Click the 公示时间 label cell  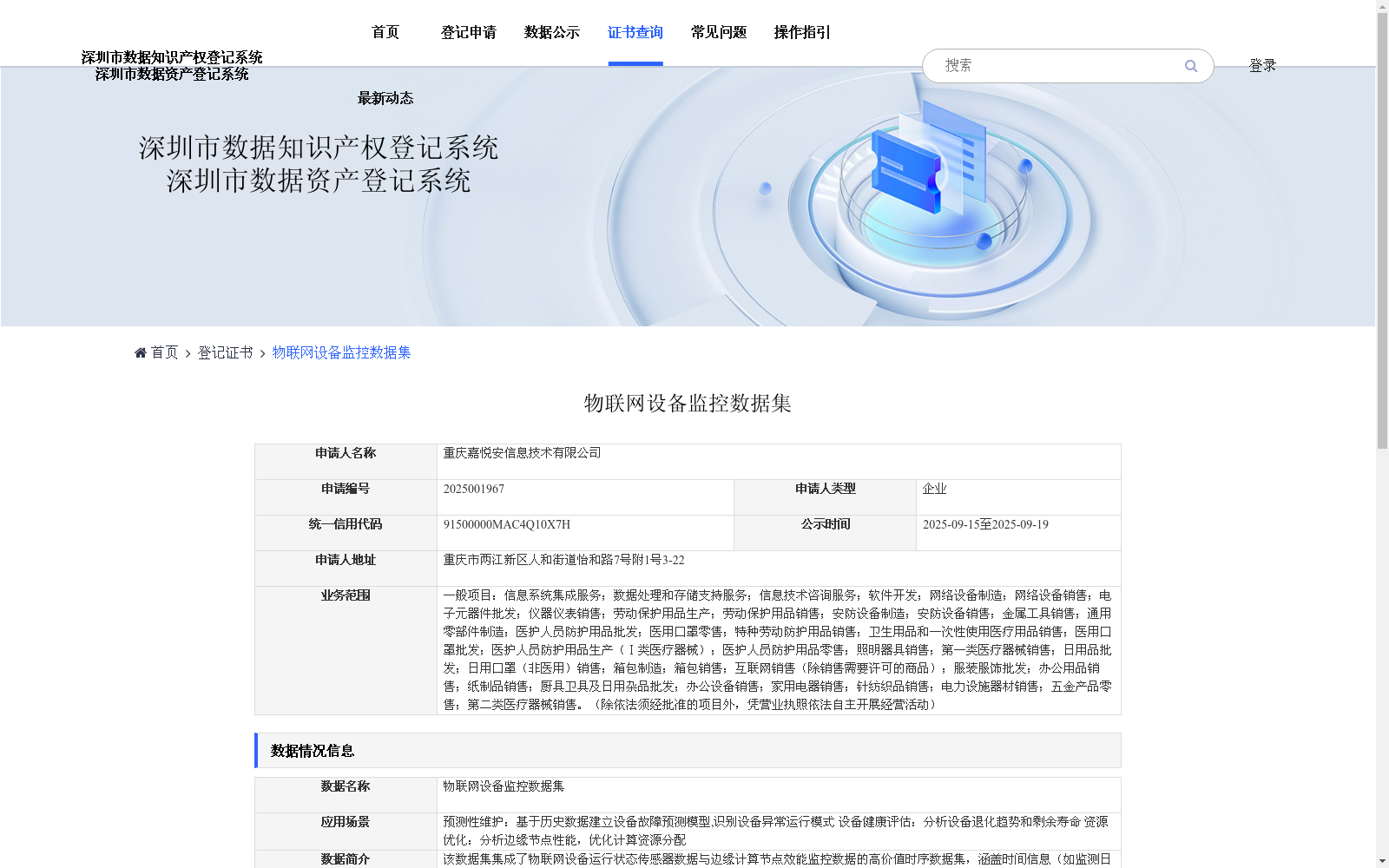click(825, 532)
